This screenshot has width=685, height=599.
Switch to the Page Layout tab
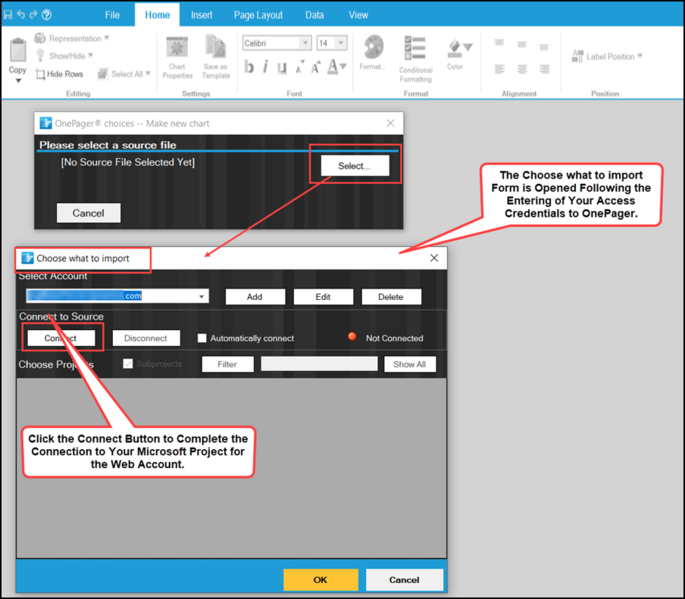(258, 15)
